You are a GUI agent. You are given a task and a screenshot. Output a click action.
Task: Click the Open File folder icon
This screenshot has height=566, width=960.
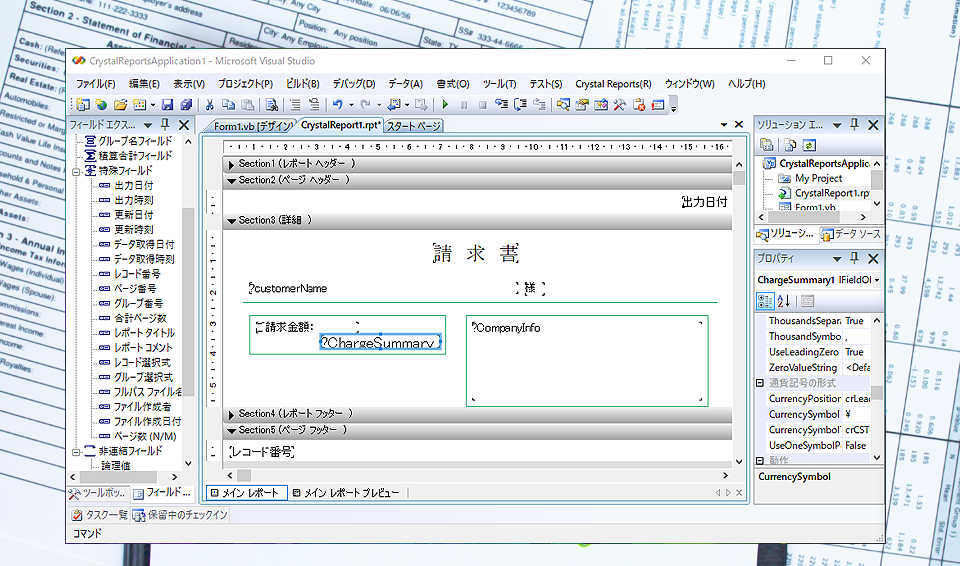pos(120,105)
